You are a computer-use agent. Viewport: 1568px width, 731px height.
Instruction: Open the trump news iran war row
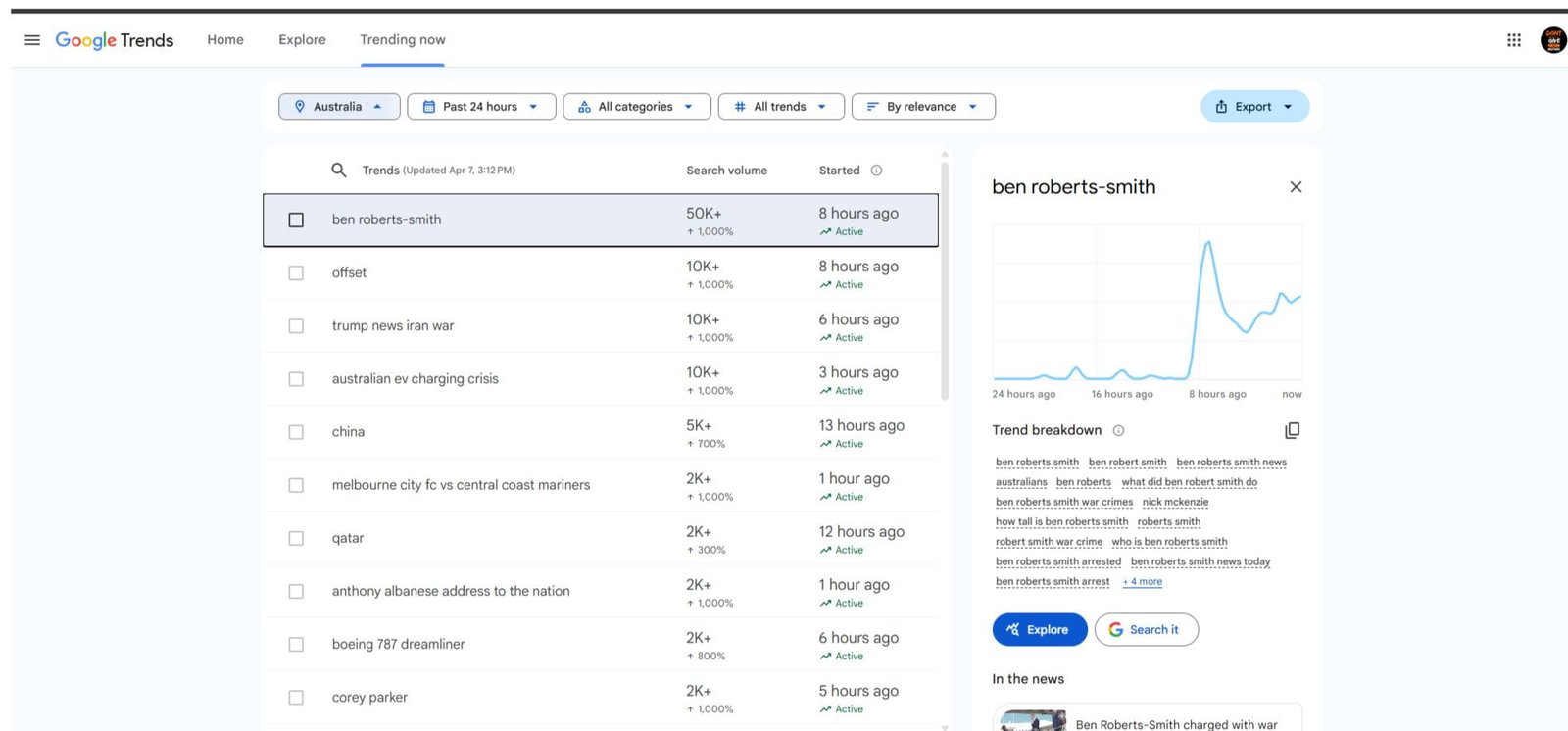point(601,326)
